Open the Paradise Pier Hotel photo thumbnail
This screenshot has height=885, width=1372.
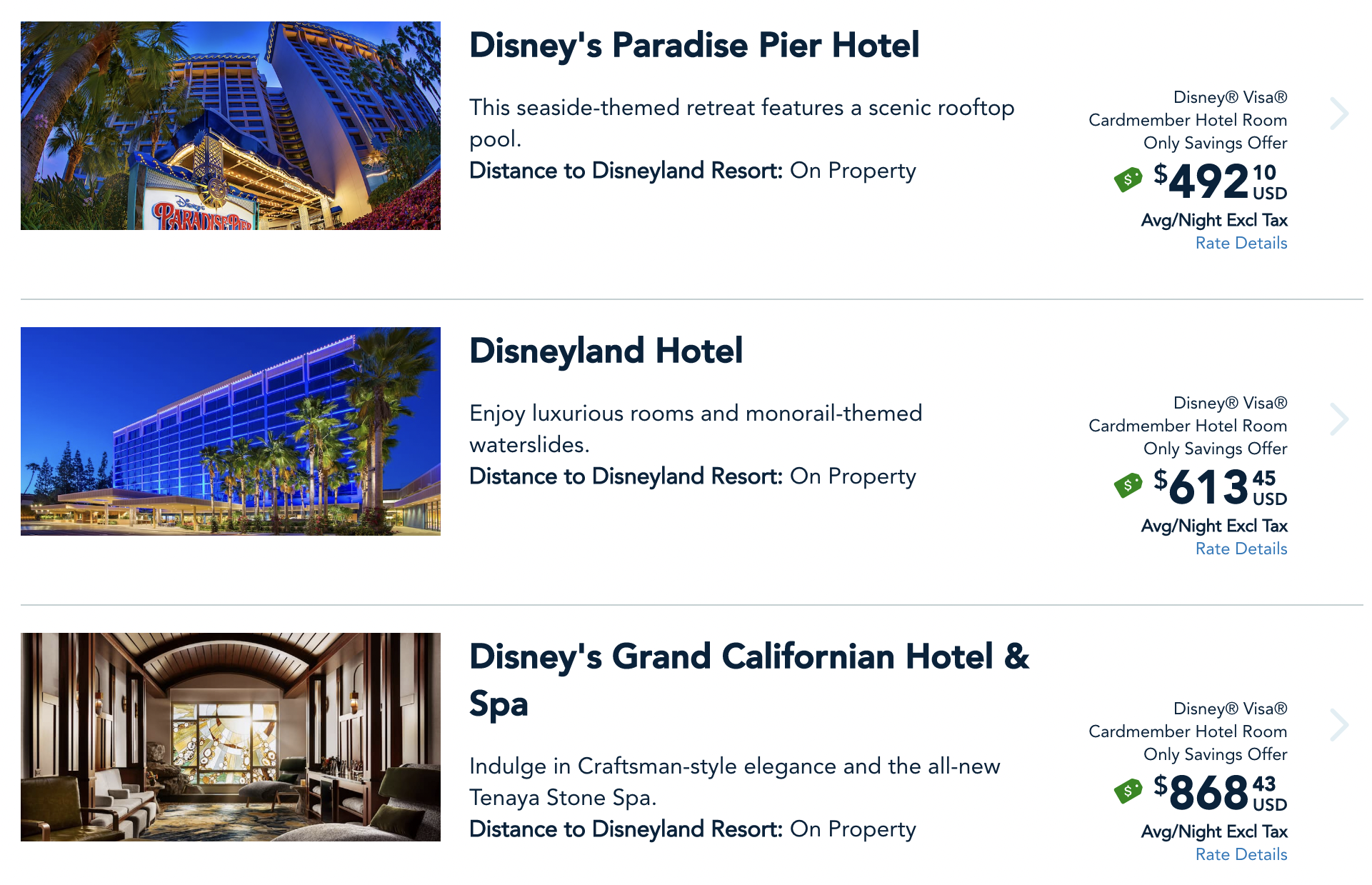click(231, 126)
